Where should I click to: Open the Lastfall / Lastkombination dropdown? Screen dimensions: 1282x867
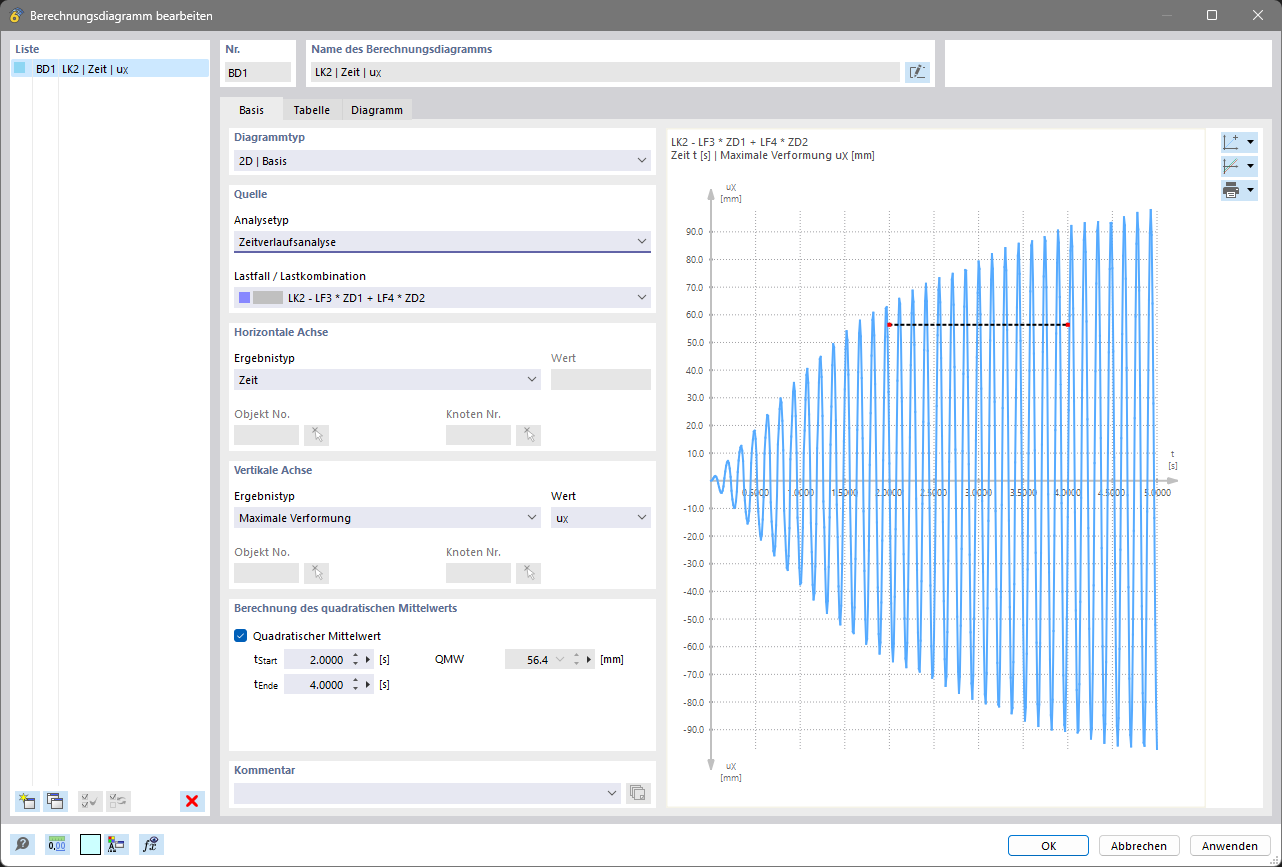(x=442, y=297)
